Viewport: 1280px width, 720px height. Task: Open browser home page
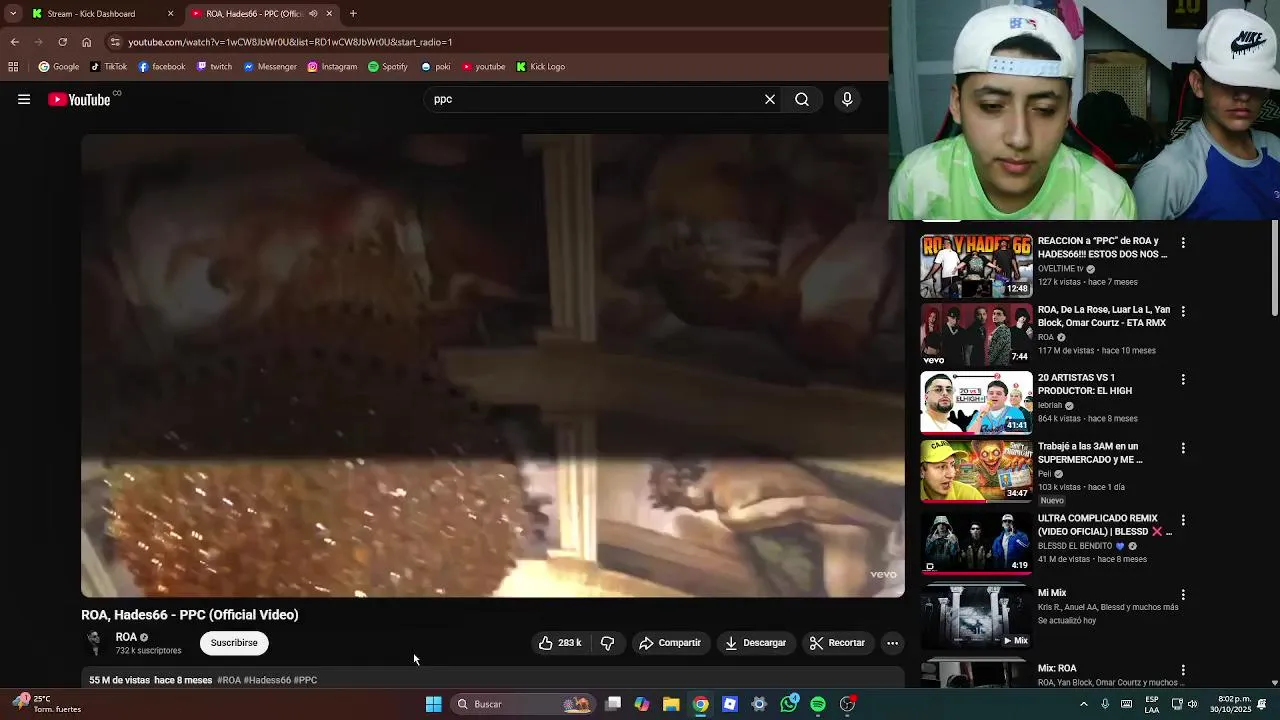pyautogui.click(x=86, y=42)
